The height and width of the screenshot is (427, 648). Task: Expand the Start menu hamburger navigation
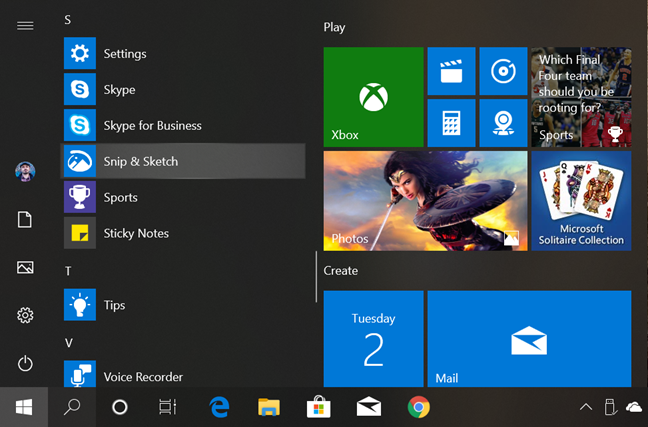25,25
